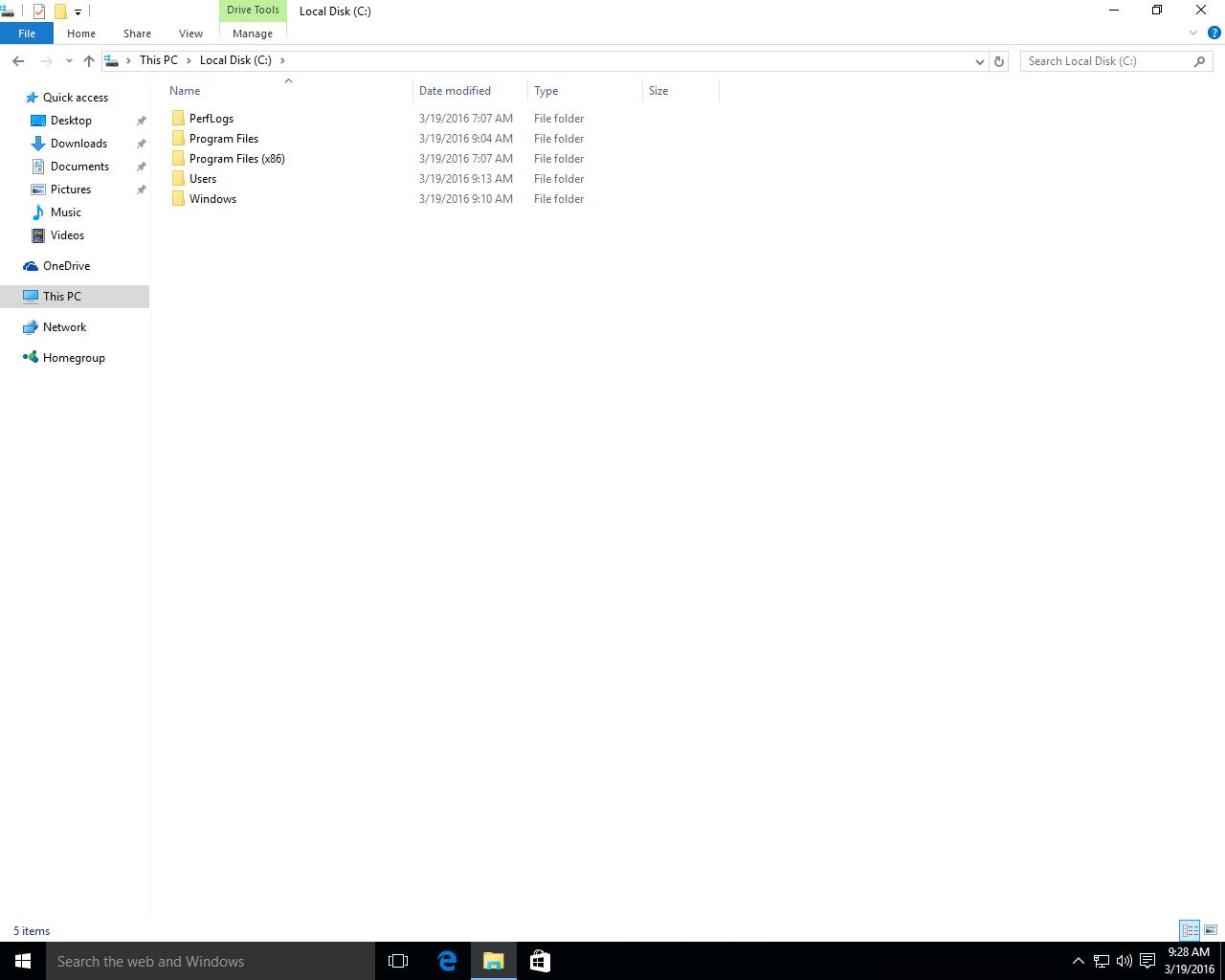This screenshot has height=980, width=1225.
Task: Click the pin icon next to Documents
Action: tap(141, 167)
